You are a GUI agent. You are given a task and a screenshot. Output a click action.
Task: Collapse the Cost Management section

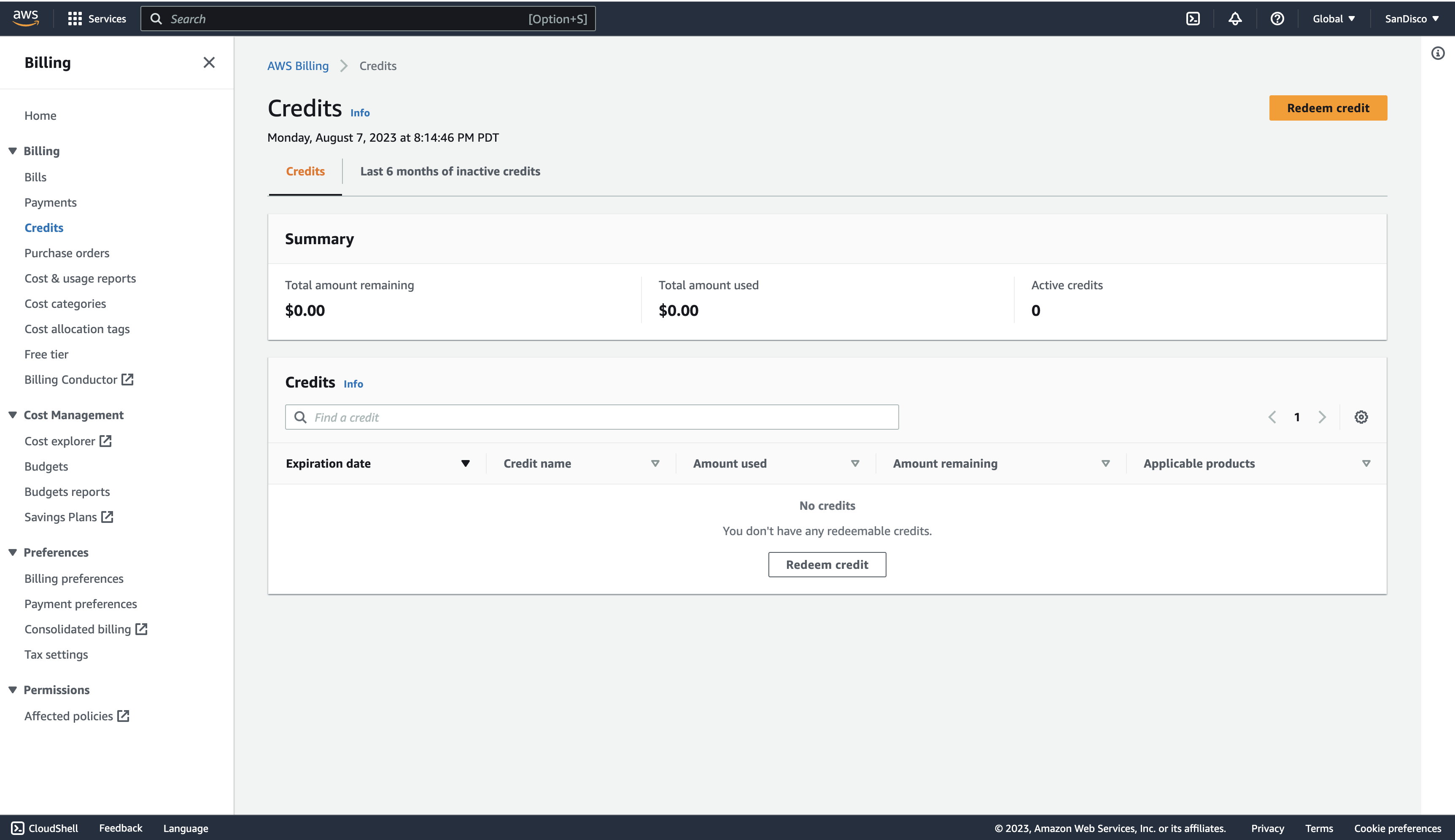(x=13, y=415)
